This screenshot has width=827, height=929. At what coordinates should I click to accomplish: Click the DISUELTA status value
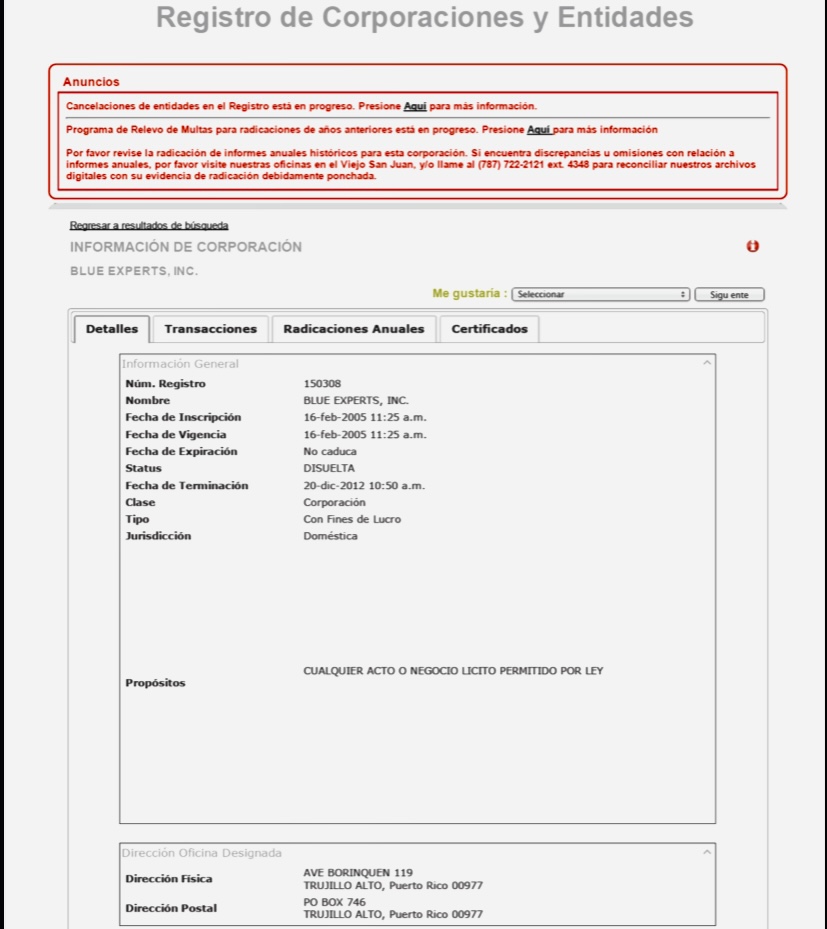tap(328, 468)
